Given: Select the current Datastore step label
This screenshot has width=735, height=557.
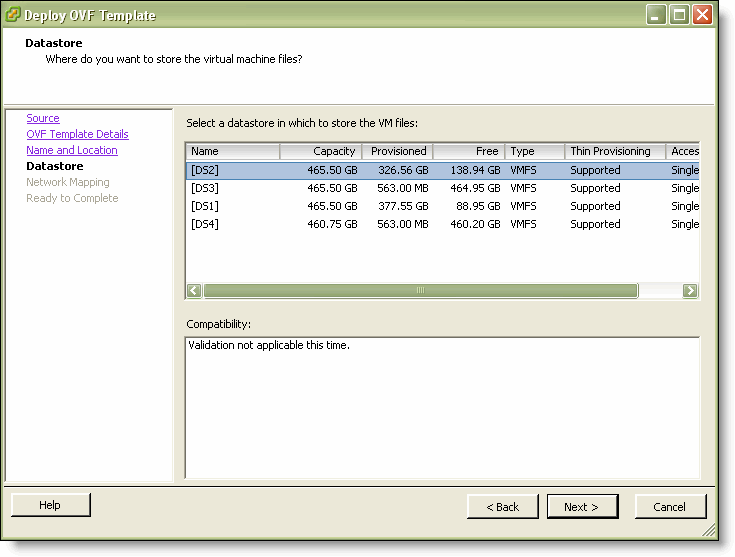Looking at the screenshot, I should (55, 166).
